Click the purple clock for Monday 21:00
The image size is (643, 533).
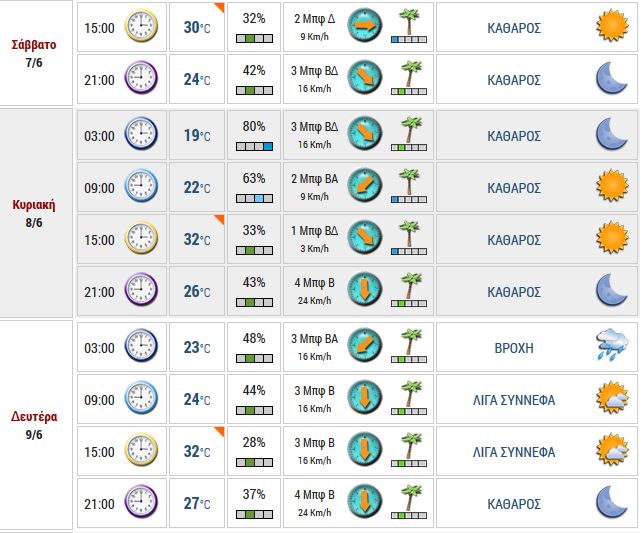141,503
